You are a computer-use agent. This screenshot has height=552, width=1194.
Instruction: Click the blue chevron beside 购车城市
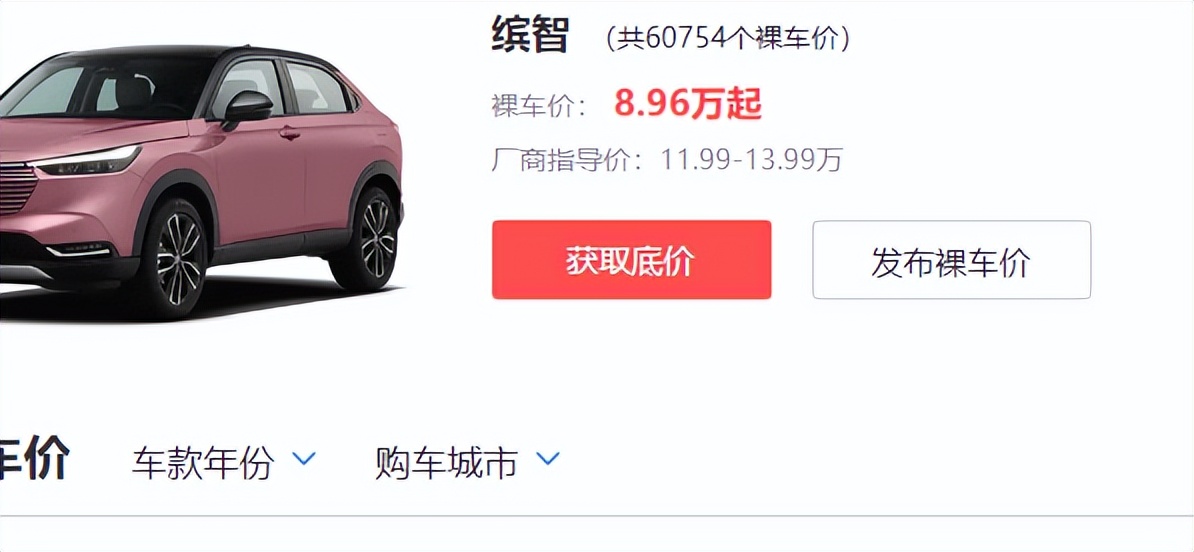[x=548, y=458]
